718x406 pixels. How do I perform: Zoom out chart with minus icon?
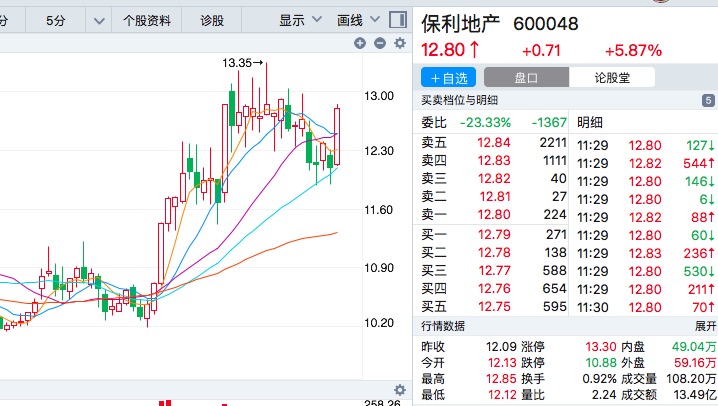380,43
